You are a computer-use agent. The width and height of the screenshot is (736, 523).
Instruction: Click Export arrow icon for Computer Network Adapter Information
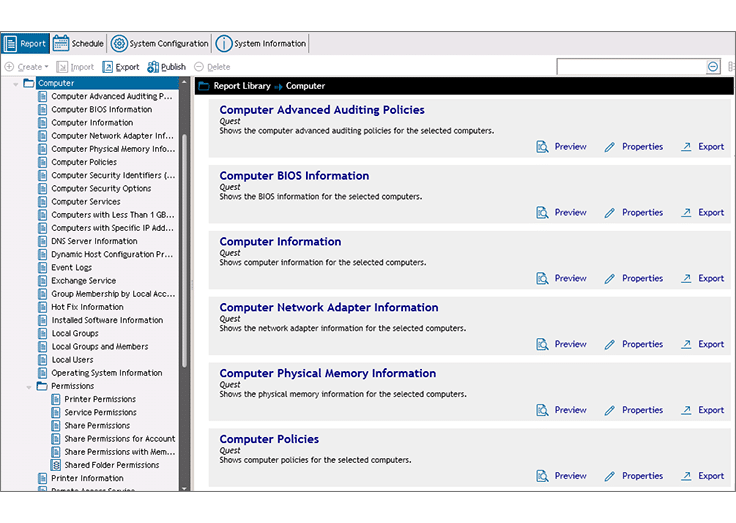686,344
